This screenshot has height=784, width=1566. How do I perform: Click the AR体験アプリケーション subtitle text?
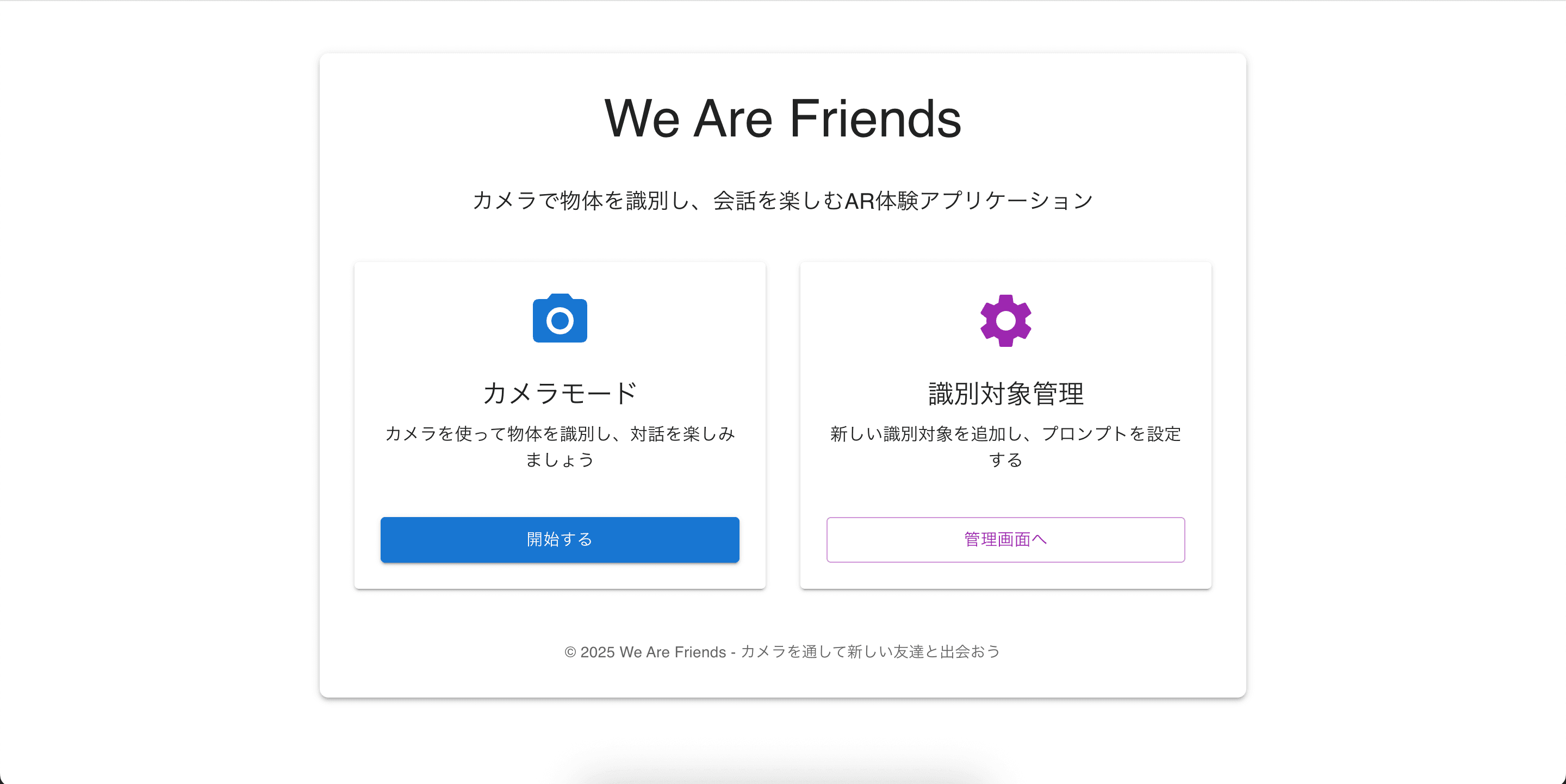pos(969,201)
